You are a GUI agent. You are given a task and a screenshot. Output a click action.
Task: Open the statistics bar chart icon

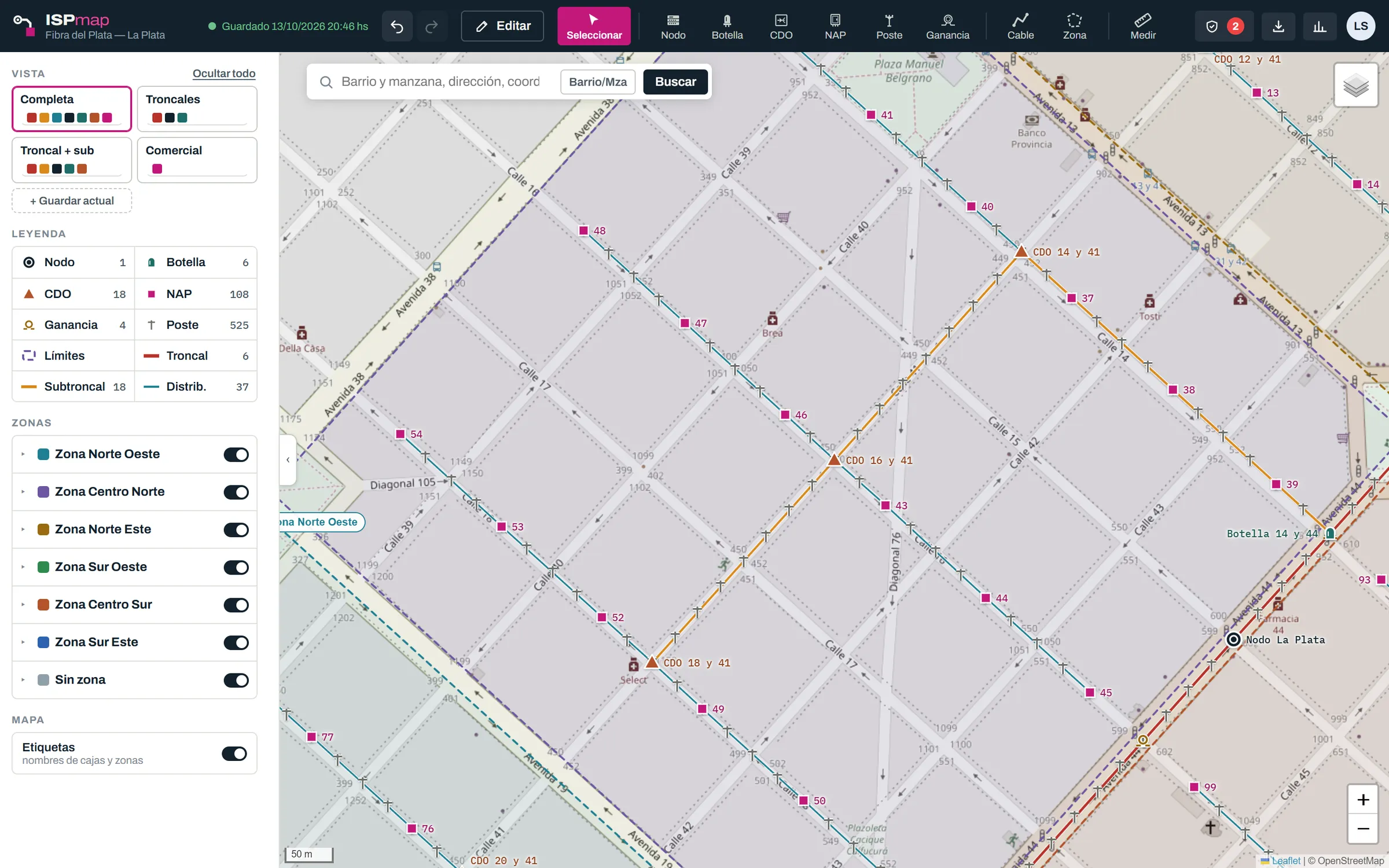tap(1320, 26)
